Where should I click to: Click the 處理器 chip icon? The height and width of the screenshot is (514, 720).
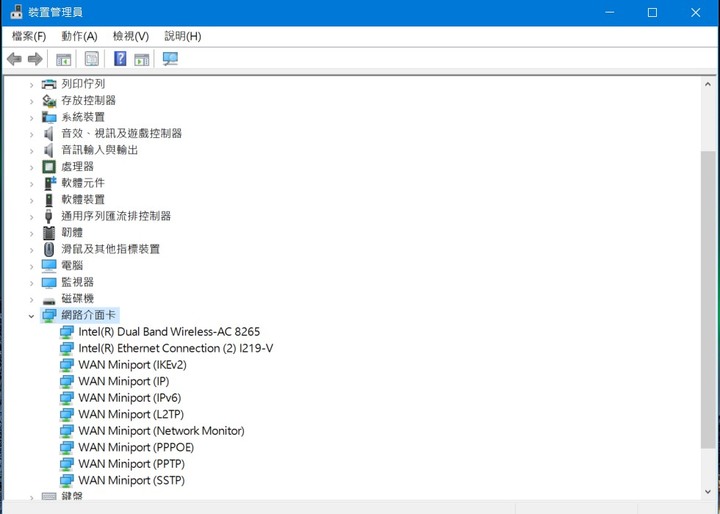49,167
